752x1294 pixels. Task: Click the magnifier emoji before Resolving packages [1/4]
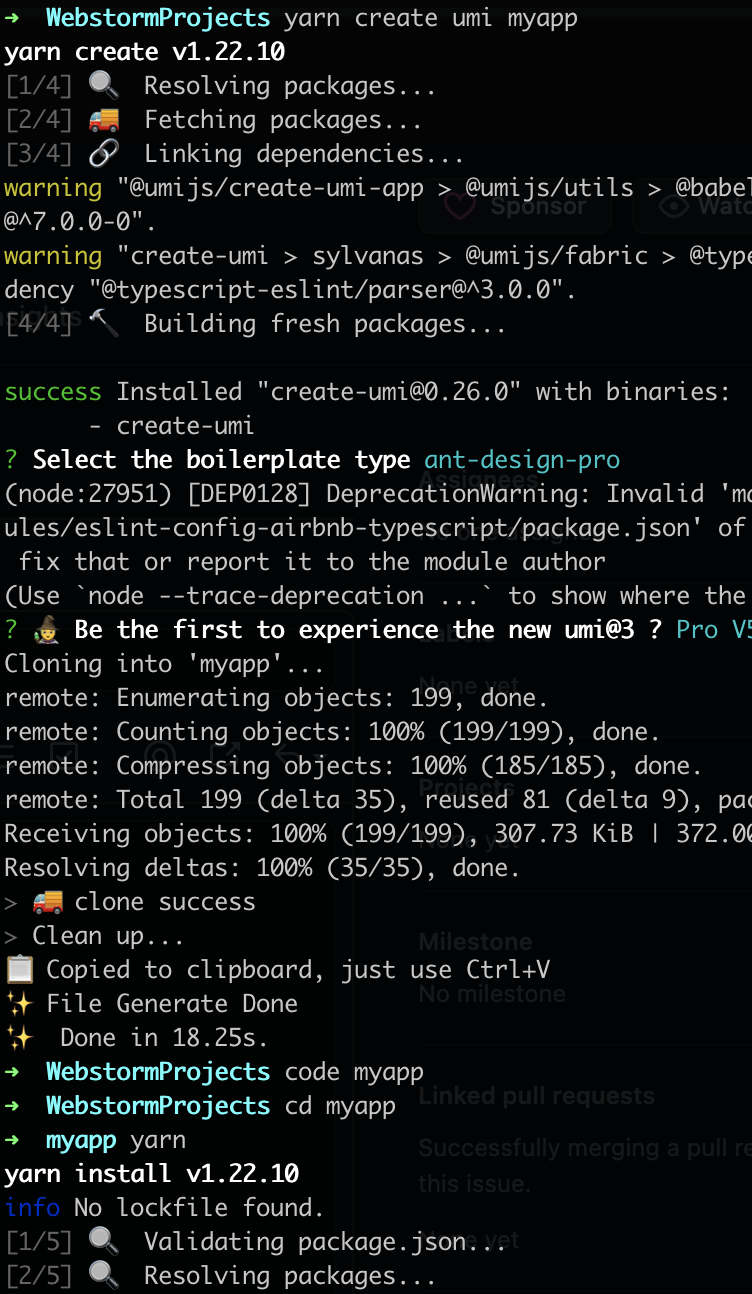103,86
